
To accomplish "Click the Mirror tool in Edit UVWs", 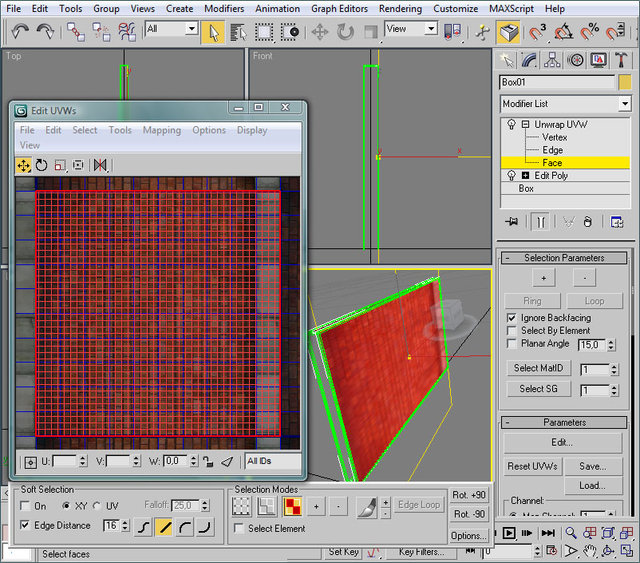I will 100,165.
